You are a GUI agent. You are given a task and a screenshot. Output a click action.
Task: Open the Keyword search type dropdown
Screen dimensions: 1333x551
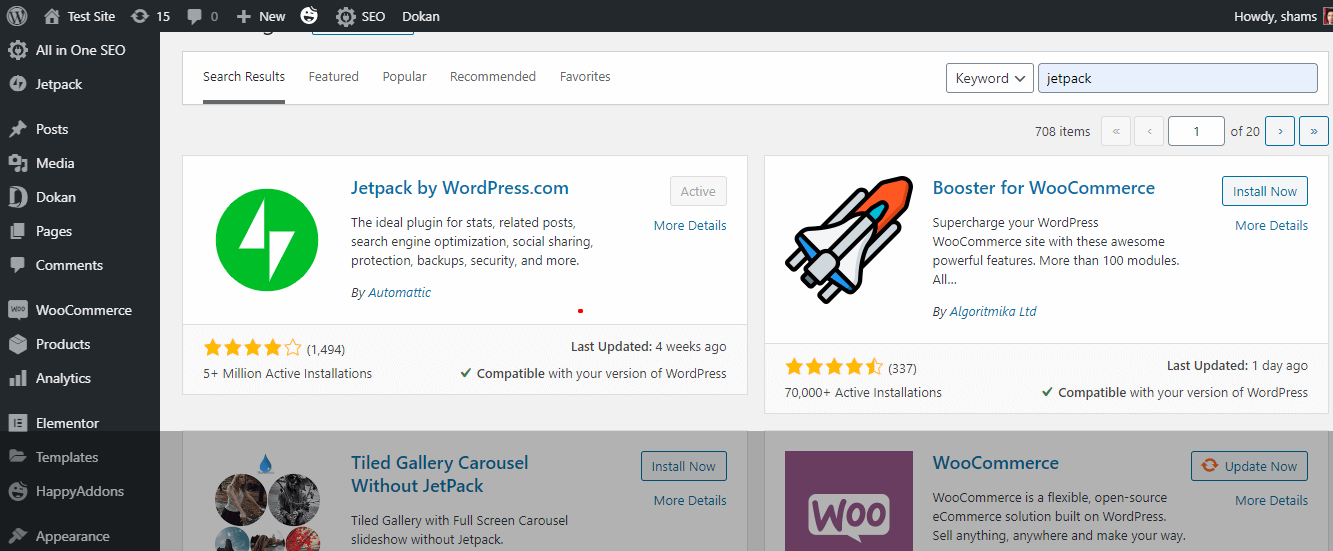click(989, 78)
